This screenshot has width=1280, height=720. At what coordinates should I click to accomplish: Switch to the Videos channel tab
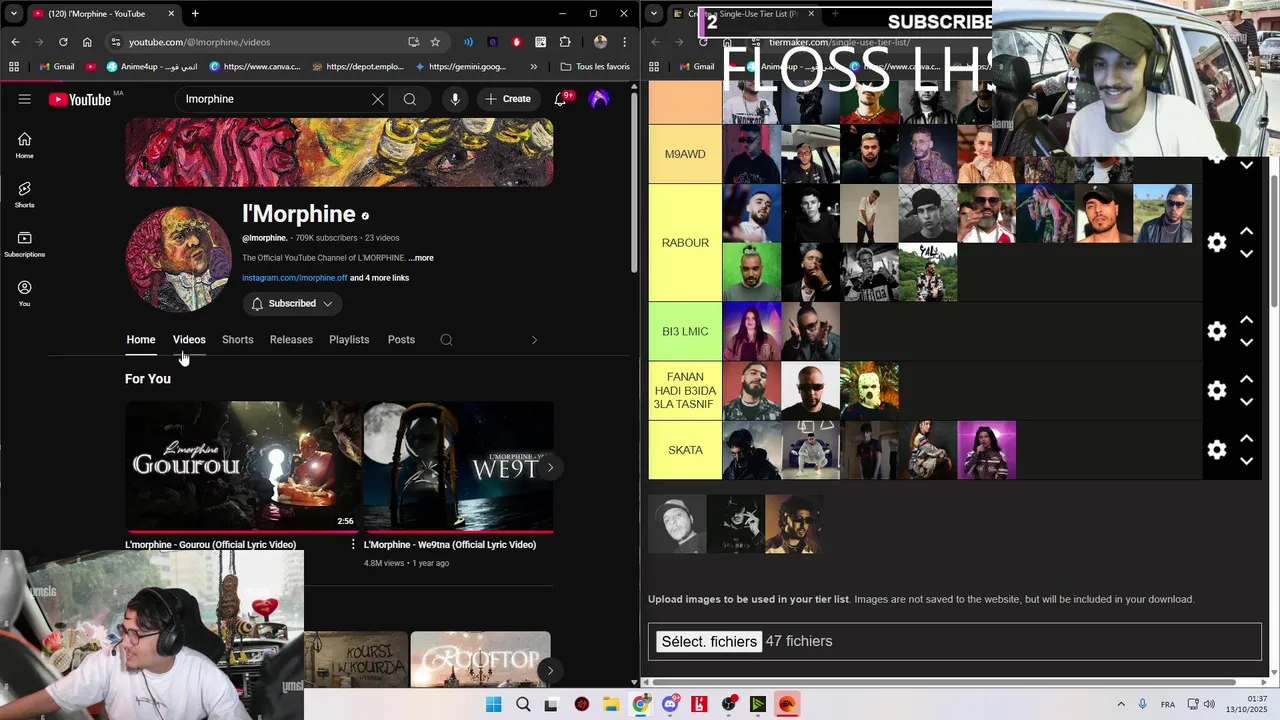point(189,340)
